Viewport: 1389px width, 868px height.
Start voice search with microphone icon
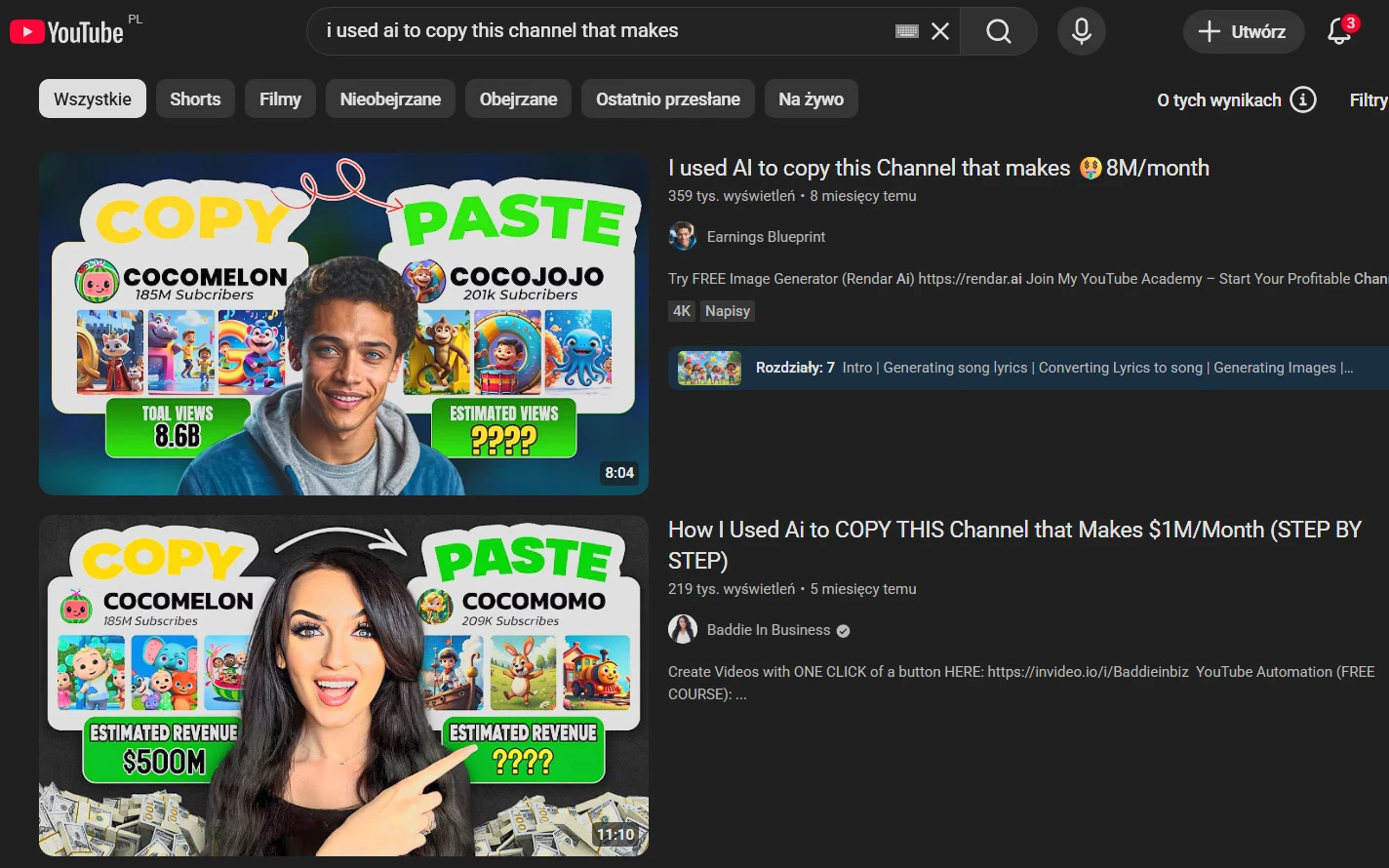(x=1081, y=31)
